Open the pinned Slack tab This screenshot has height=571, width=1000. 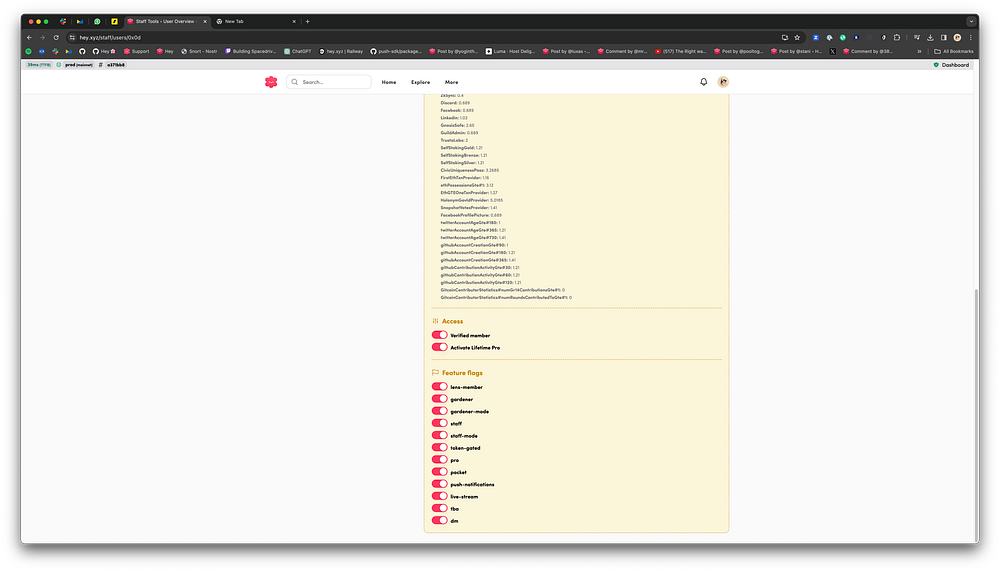pos(62,21)
